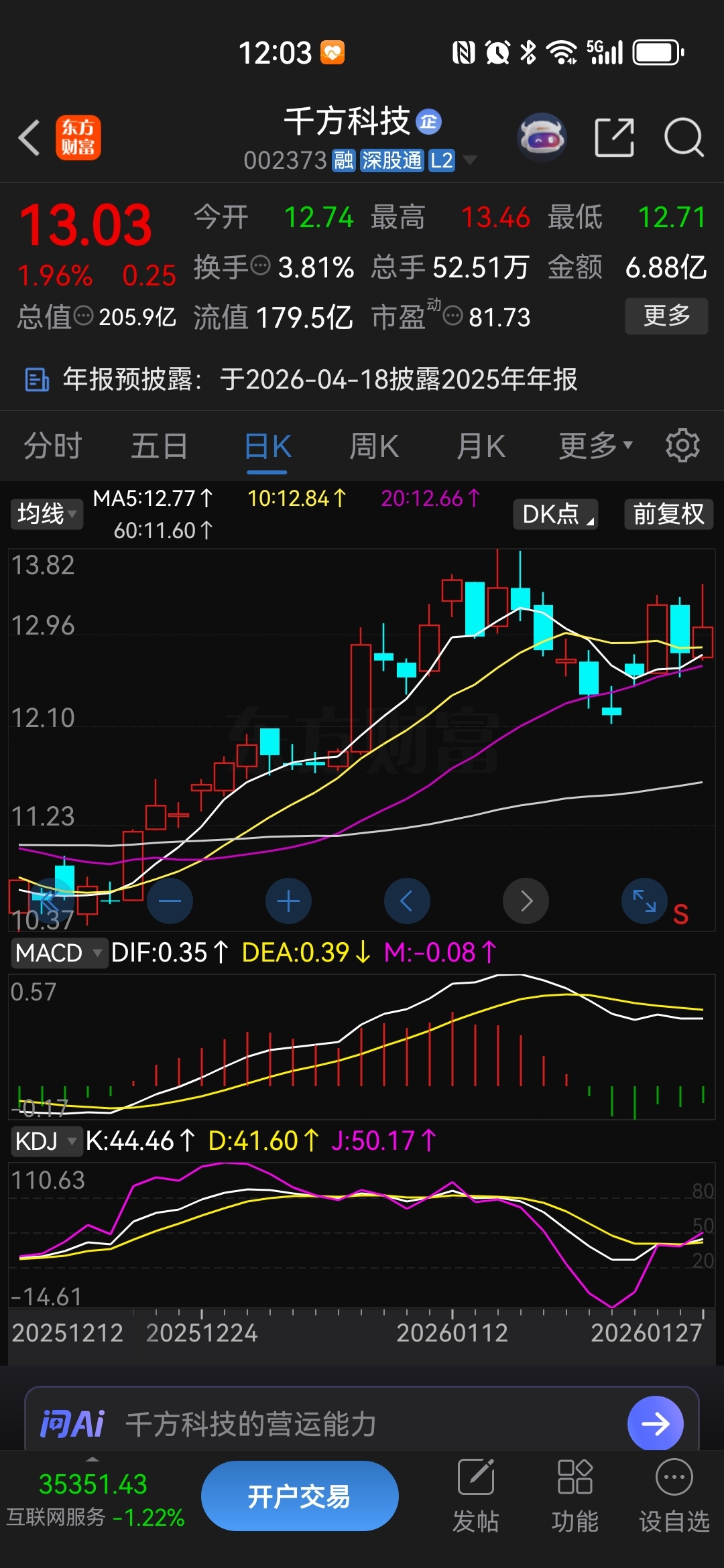Expand the index ticker up arrow

[x=93, y=1459]
